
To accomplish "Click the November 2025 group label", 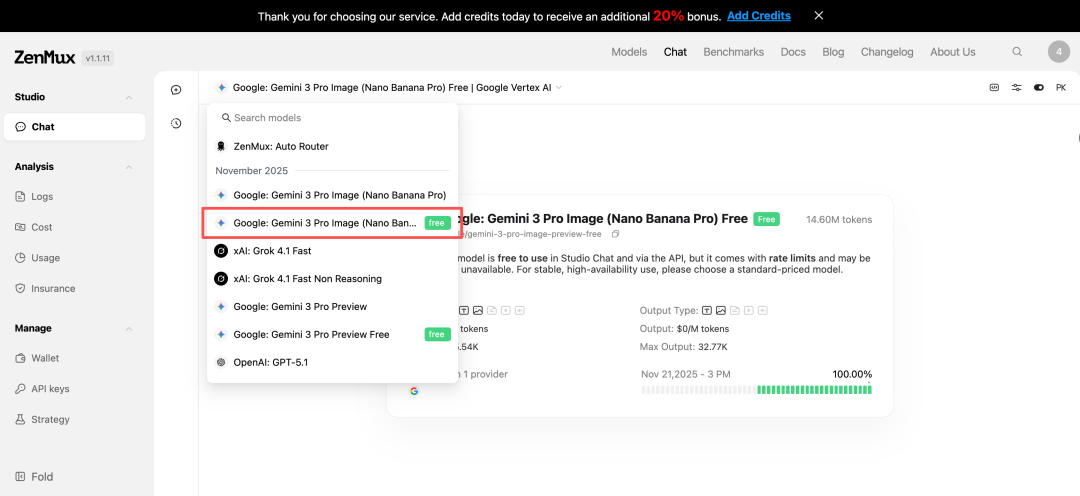I will [251, 170].
